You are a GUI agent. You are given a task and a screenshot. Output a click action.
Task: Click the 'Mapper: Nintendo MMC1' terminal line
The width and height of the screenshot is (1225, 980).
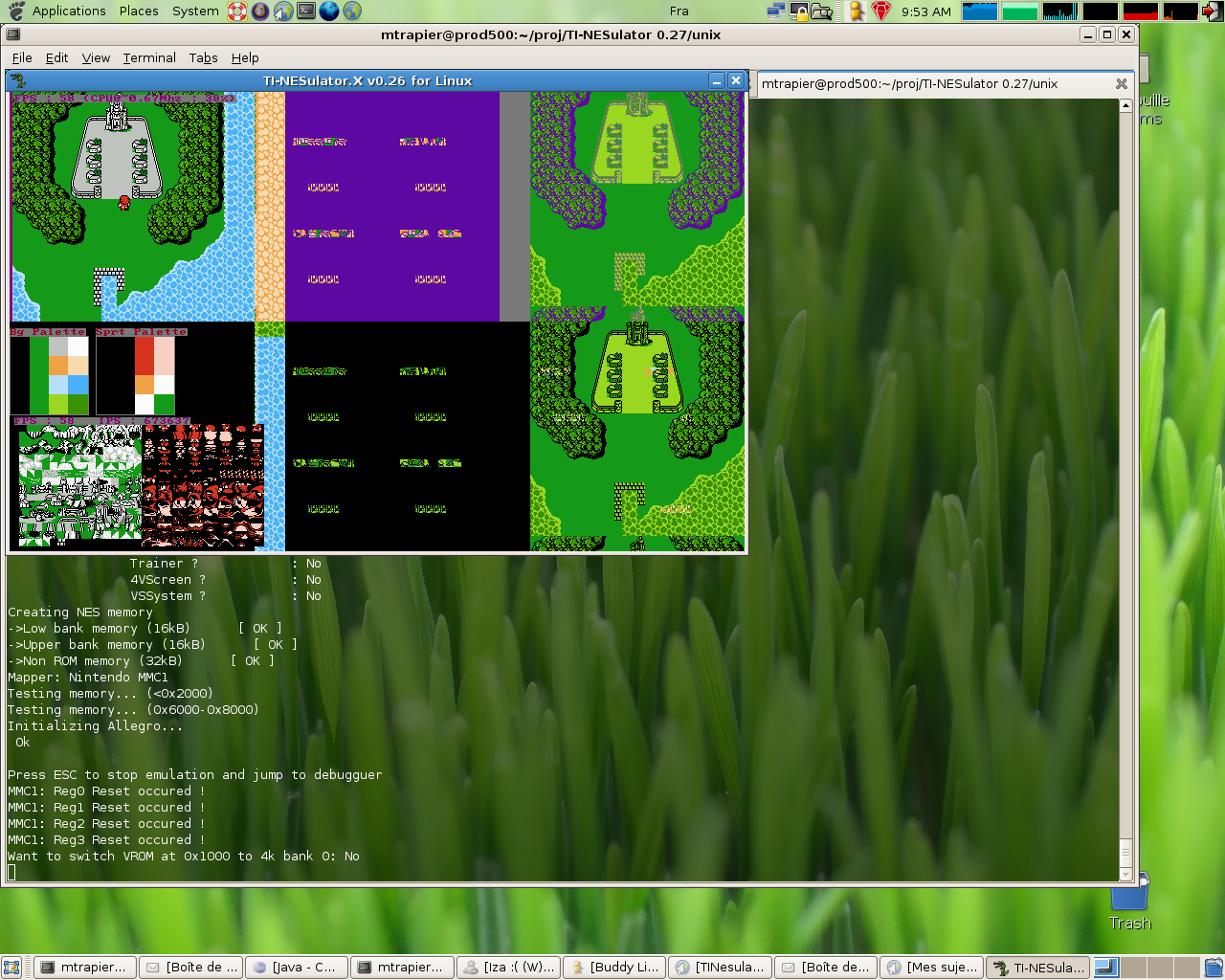[x=88, y=678]
